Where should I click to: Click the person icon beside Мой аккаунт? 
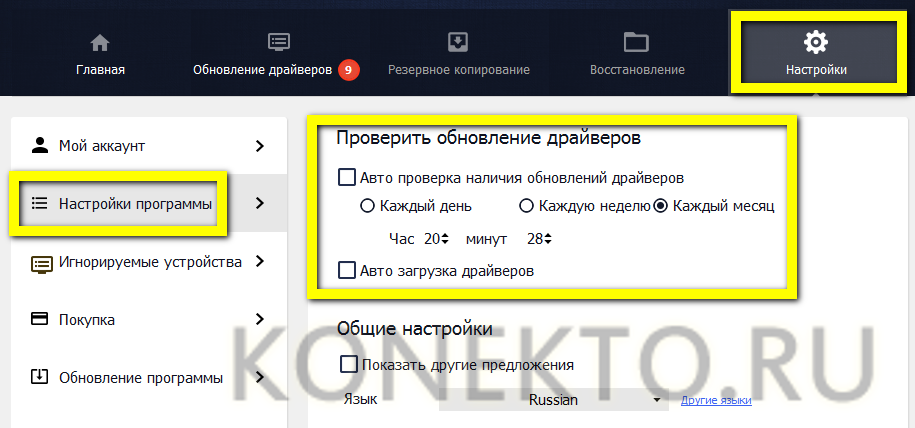click(x=40, y=145)
